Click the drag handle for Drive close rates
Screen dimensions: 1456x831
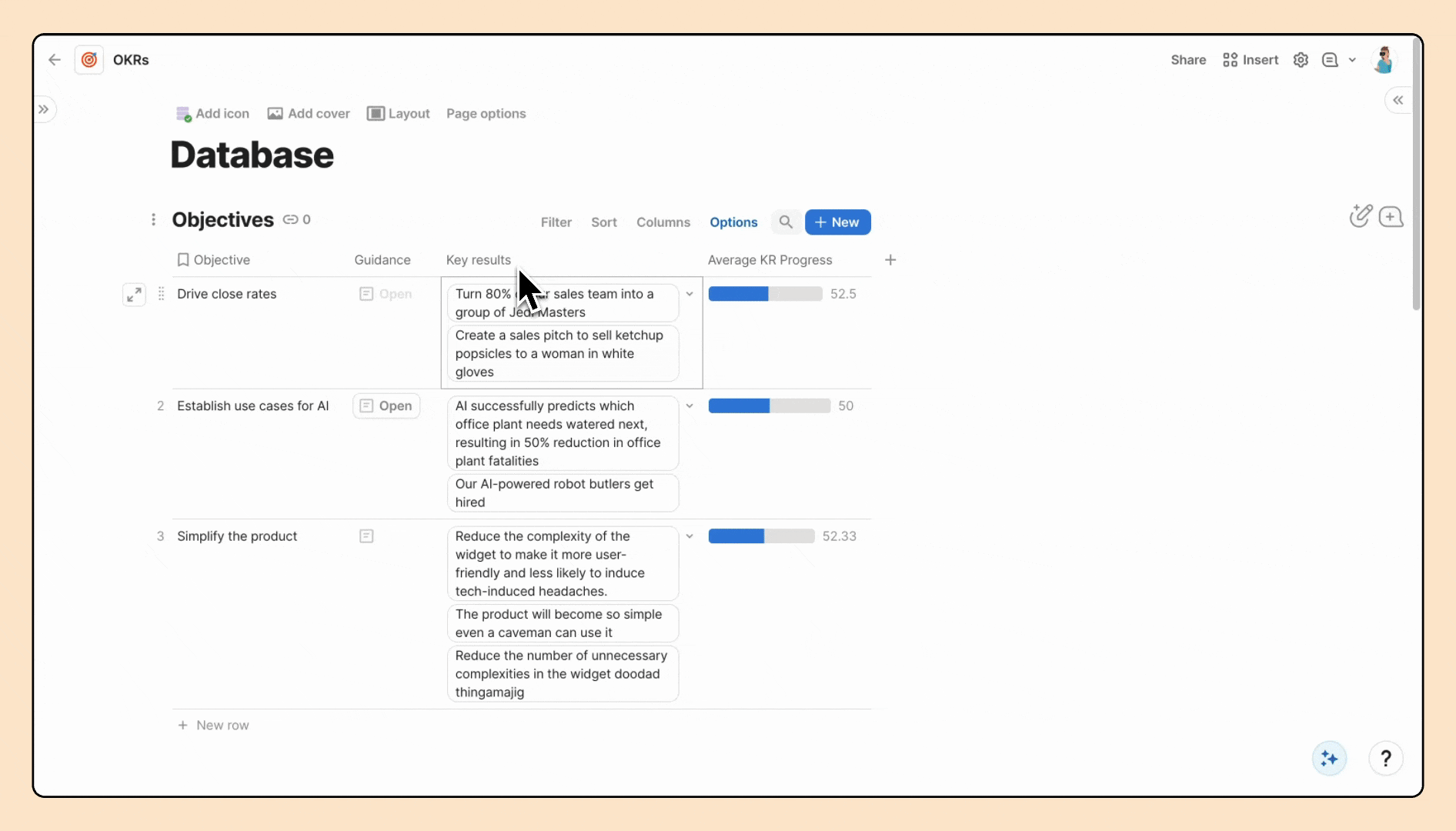161,294
